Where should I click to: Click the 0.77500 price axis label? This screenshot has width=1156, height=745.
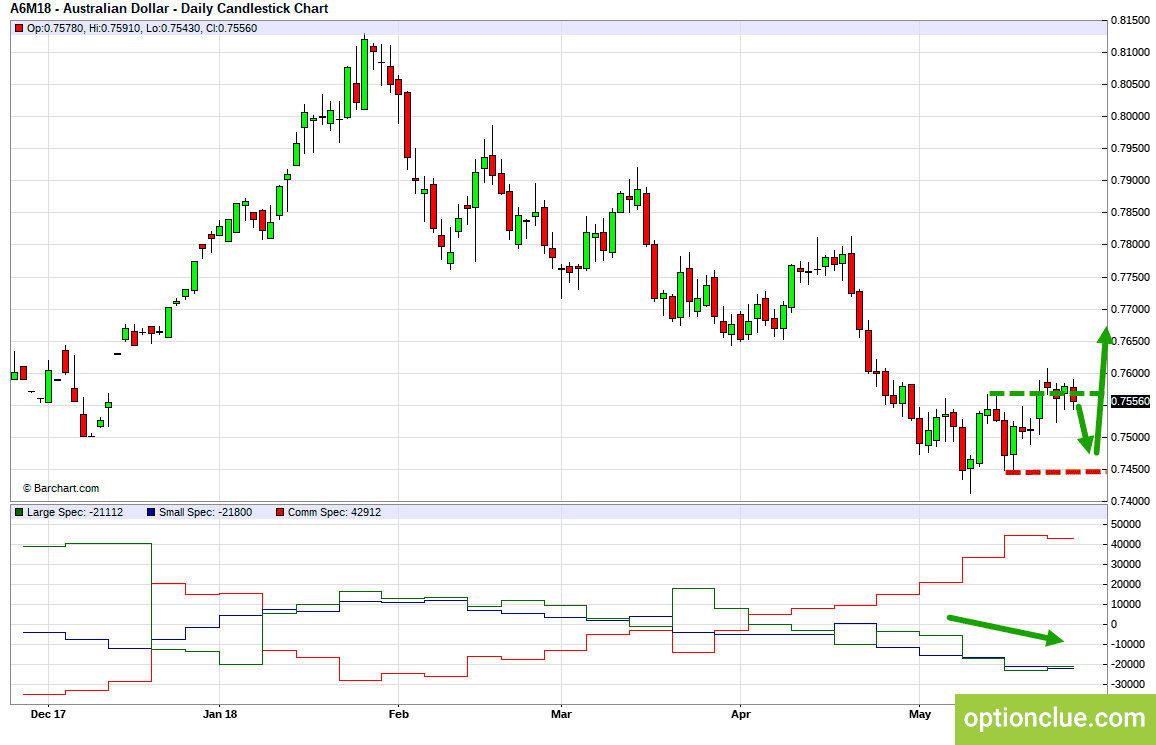coord(1130,277)
